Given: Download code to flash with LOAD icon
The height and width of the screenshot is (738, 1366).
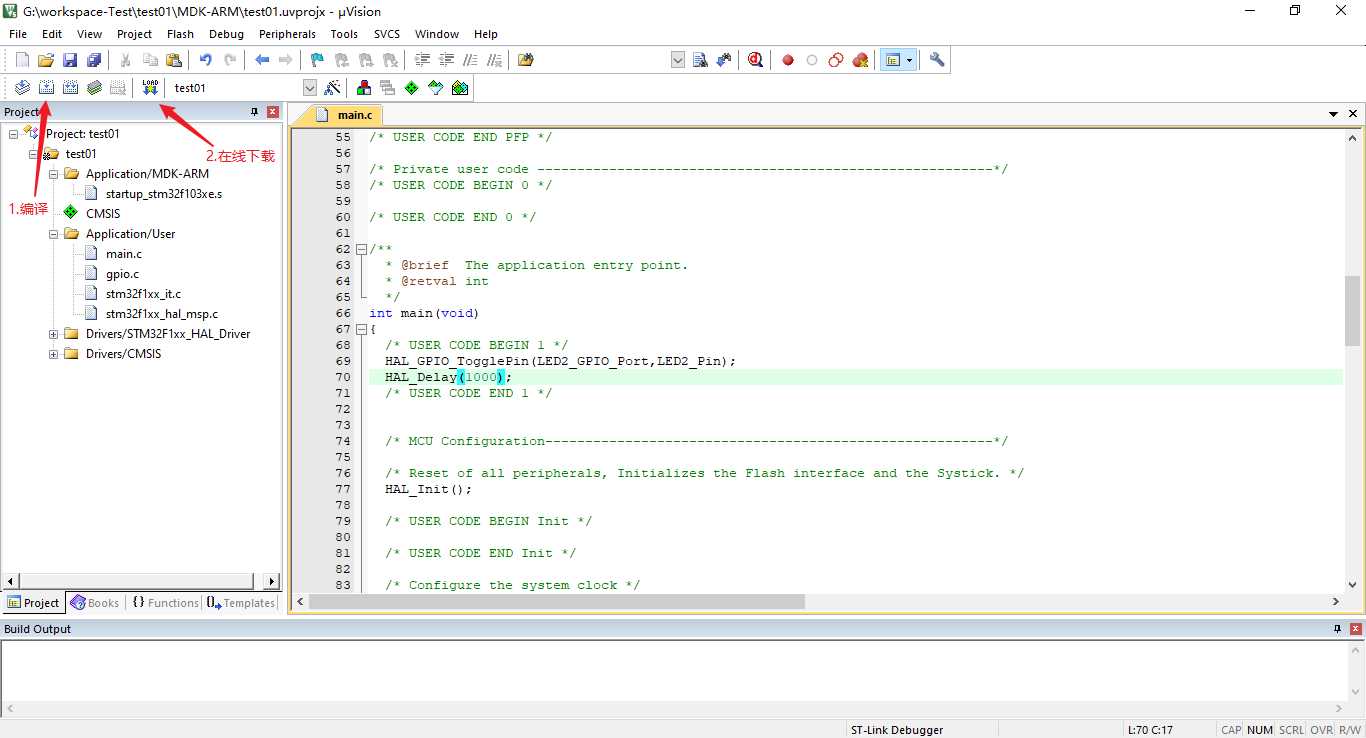Looking at the screenshot, I should (150, 88).
